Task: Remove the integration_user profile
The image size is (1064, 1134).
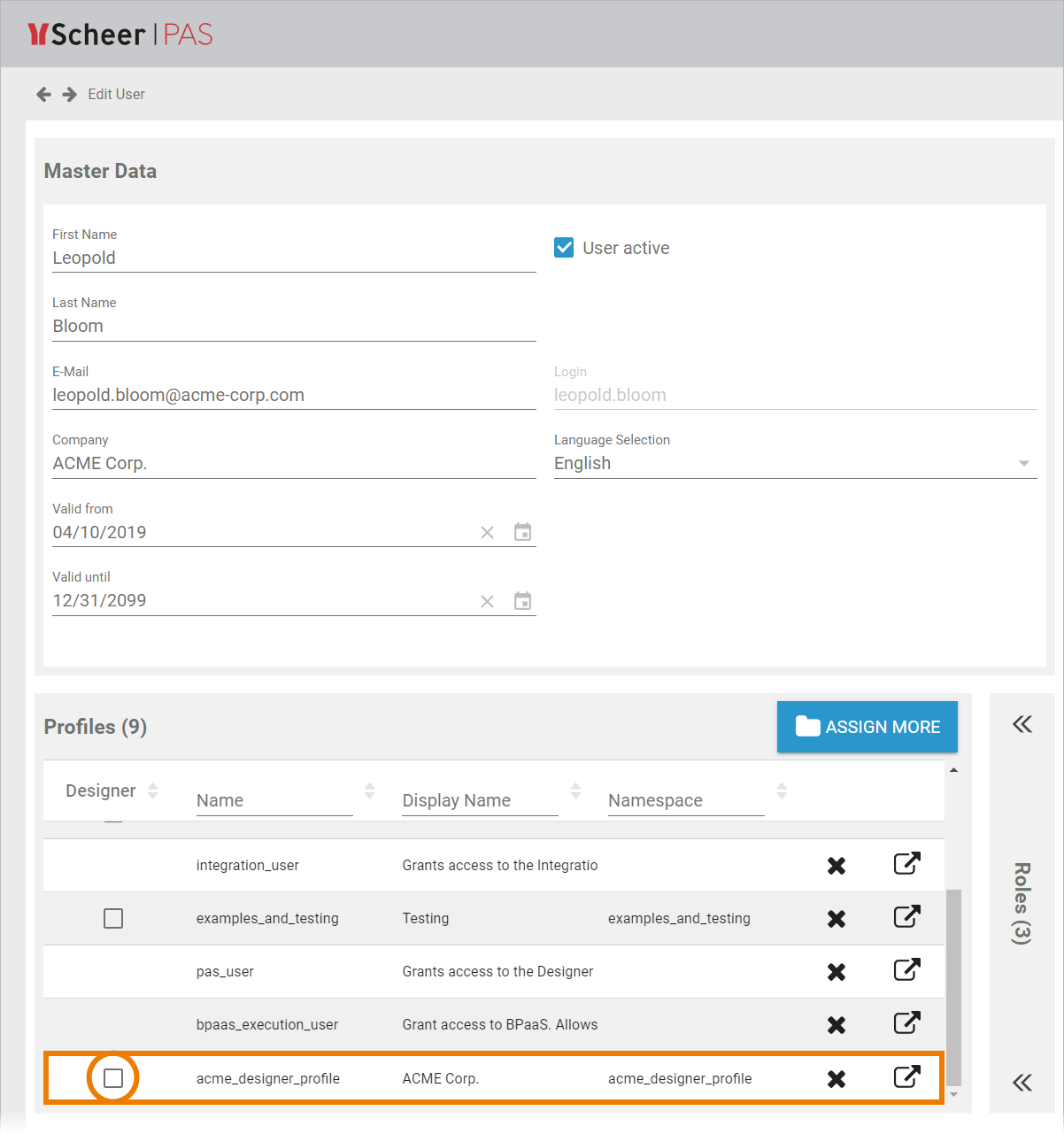Action: 836,866
